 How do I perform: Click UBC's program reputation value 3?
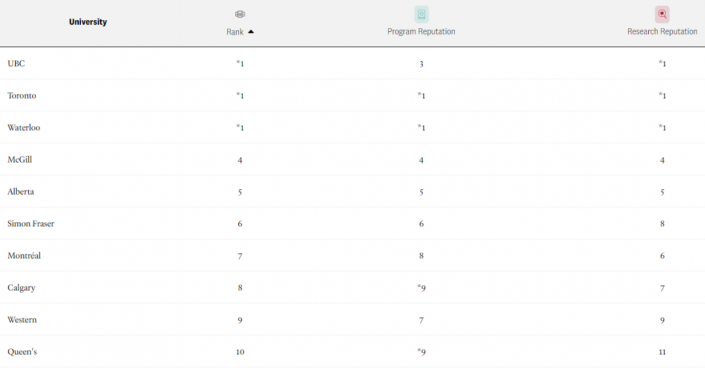coord(421,64)
